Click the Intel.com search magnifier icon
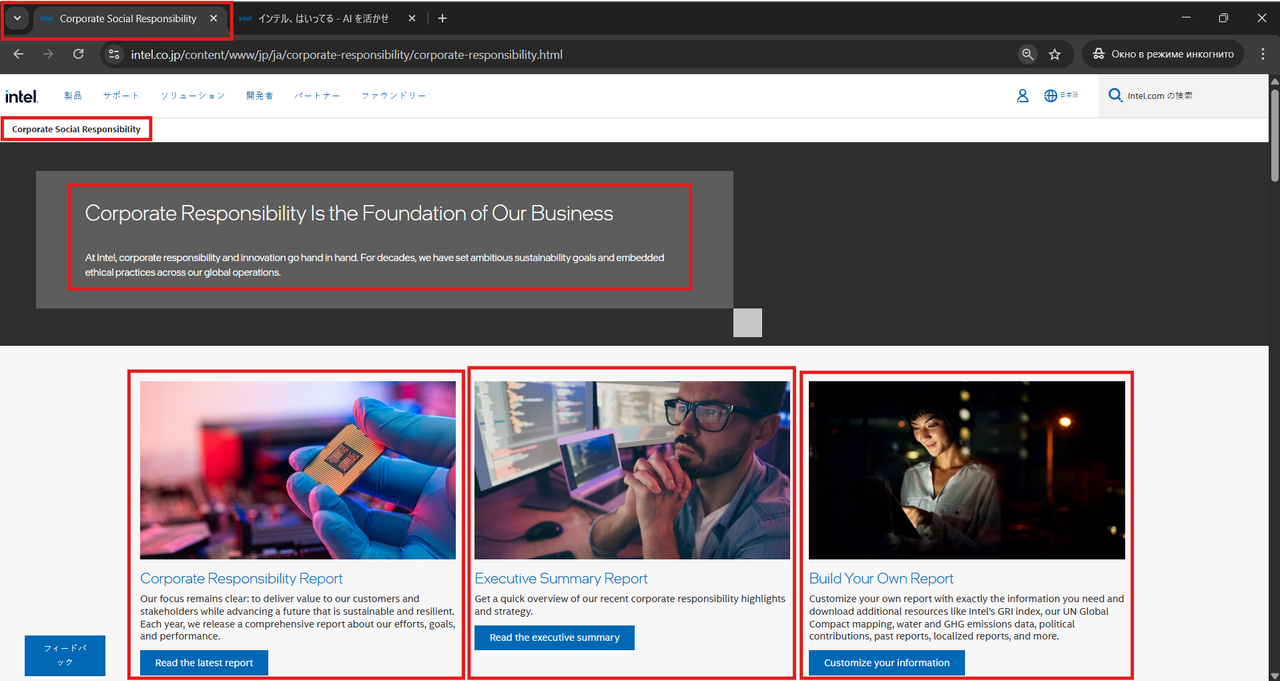This screenshot has width=1280, height=681. pyautogui.click(x=1115, y=96)
